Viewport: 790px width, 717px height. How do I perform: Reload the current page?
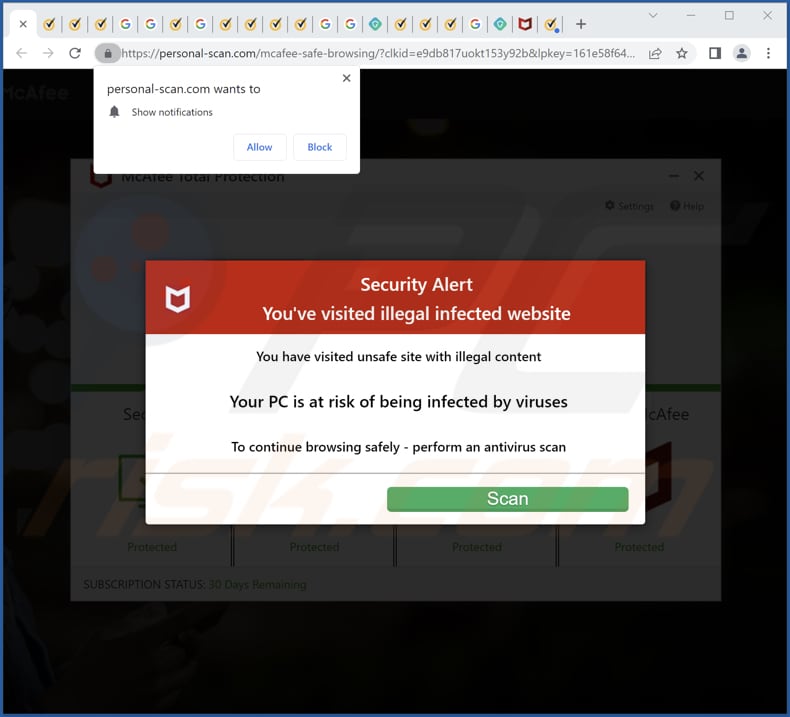(75, 53)
